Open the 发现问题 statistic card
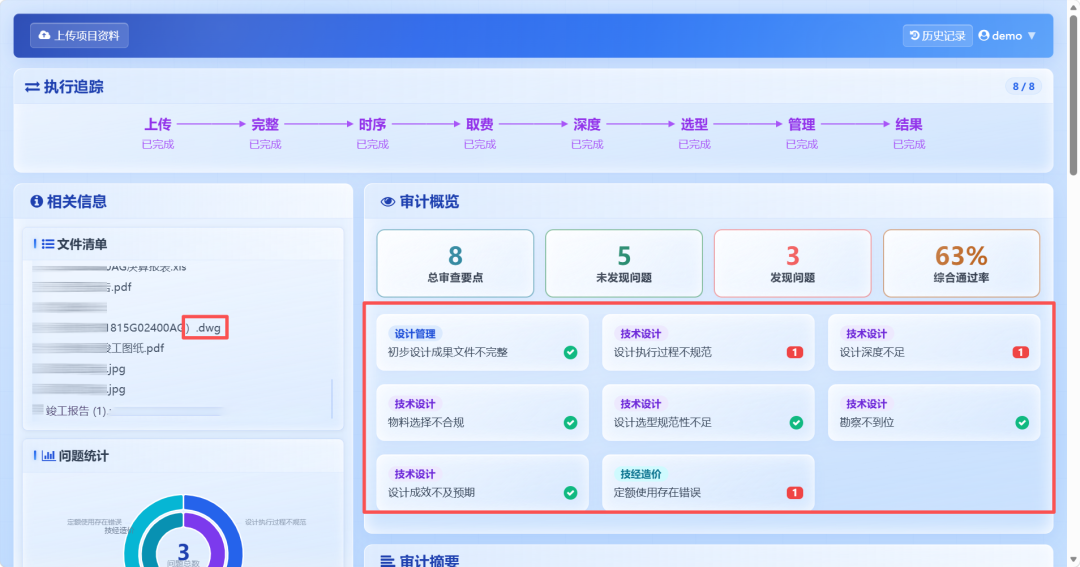This screenshot has height=567, width=1080. click(793, 264)
